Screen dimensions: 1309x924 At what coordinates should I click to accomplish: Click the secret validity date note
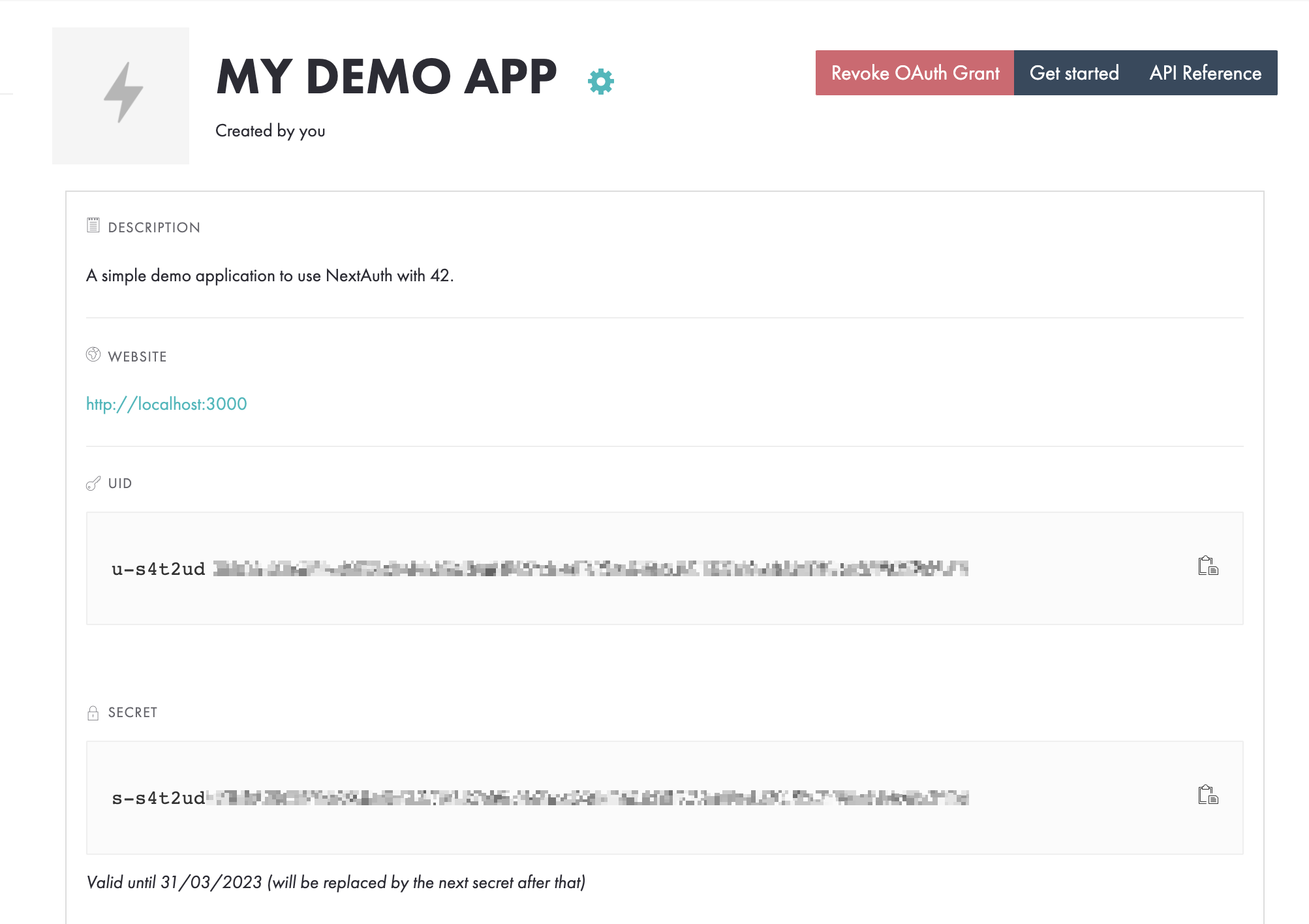[x=335, y=882]
